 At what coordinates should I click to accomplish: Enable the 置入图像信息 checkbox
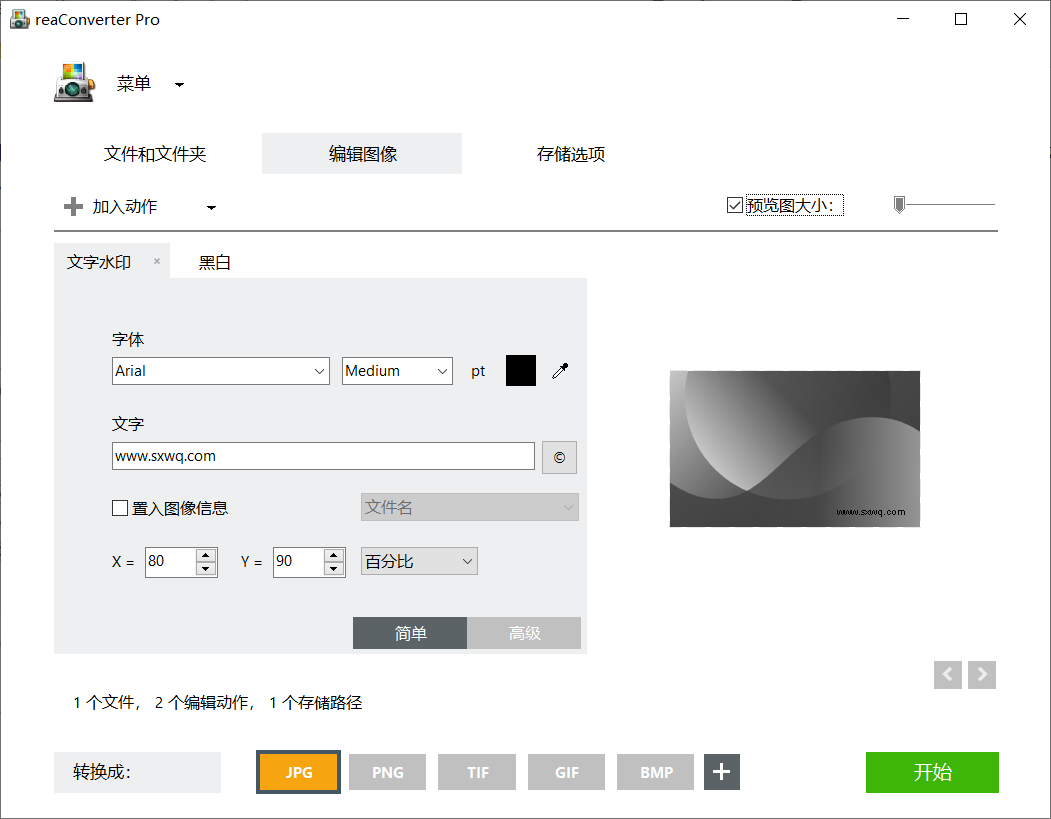click(120, 508)
